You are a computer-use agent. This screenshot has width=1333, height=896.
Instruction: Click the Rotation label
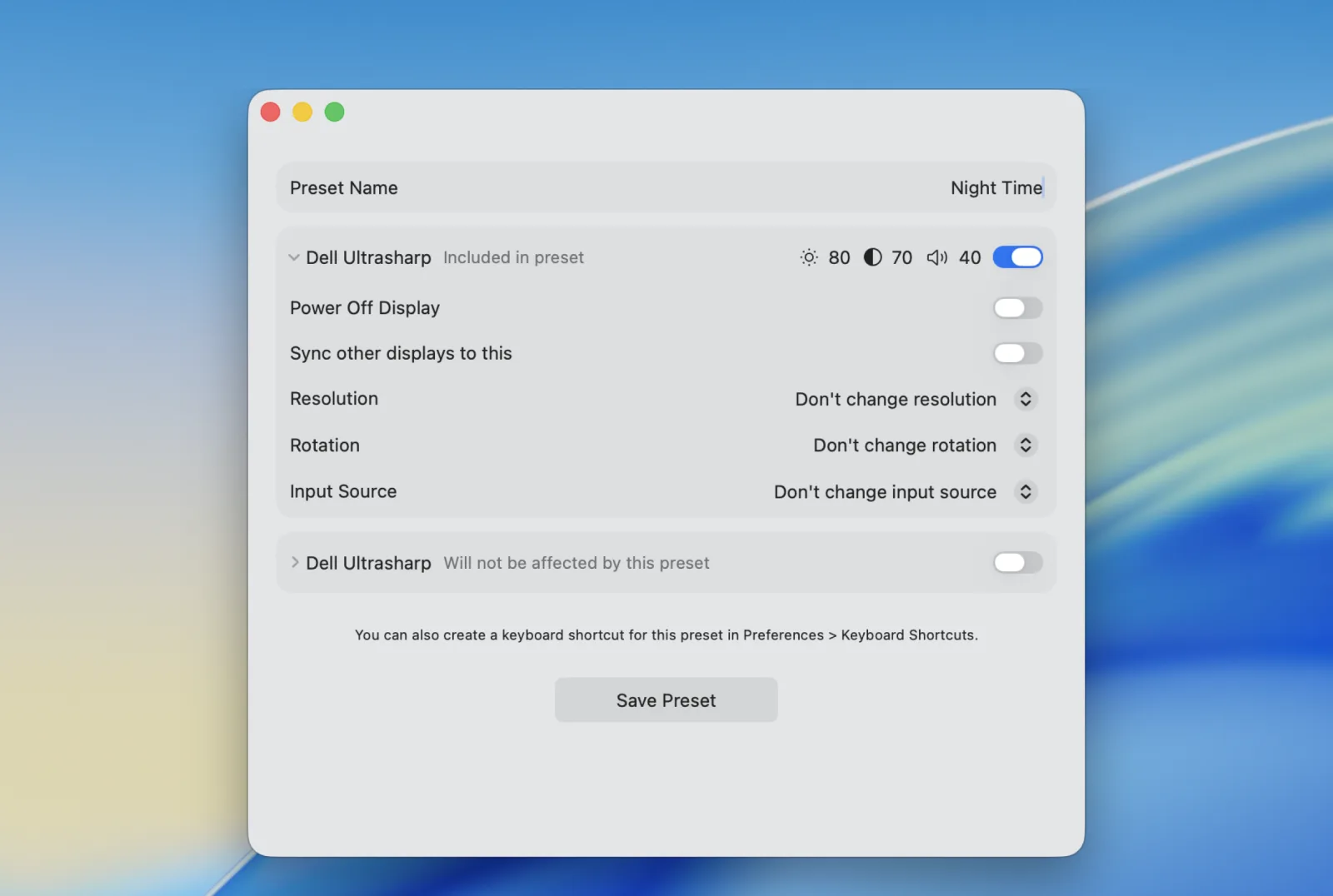coord(325,446)
